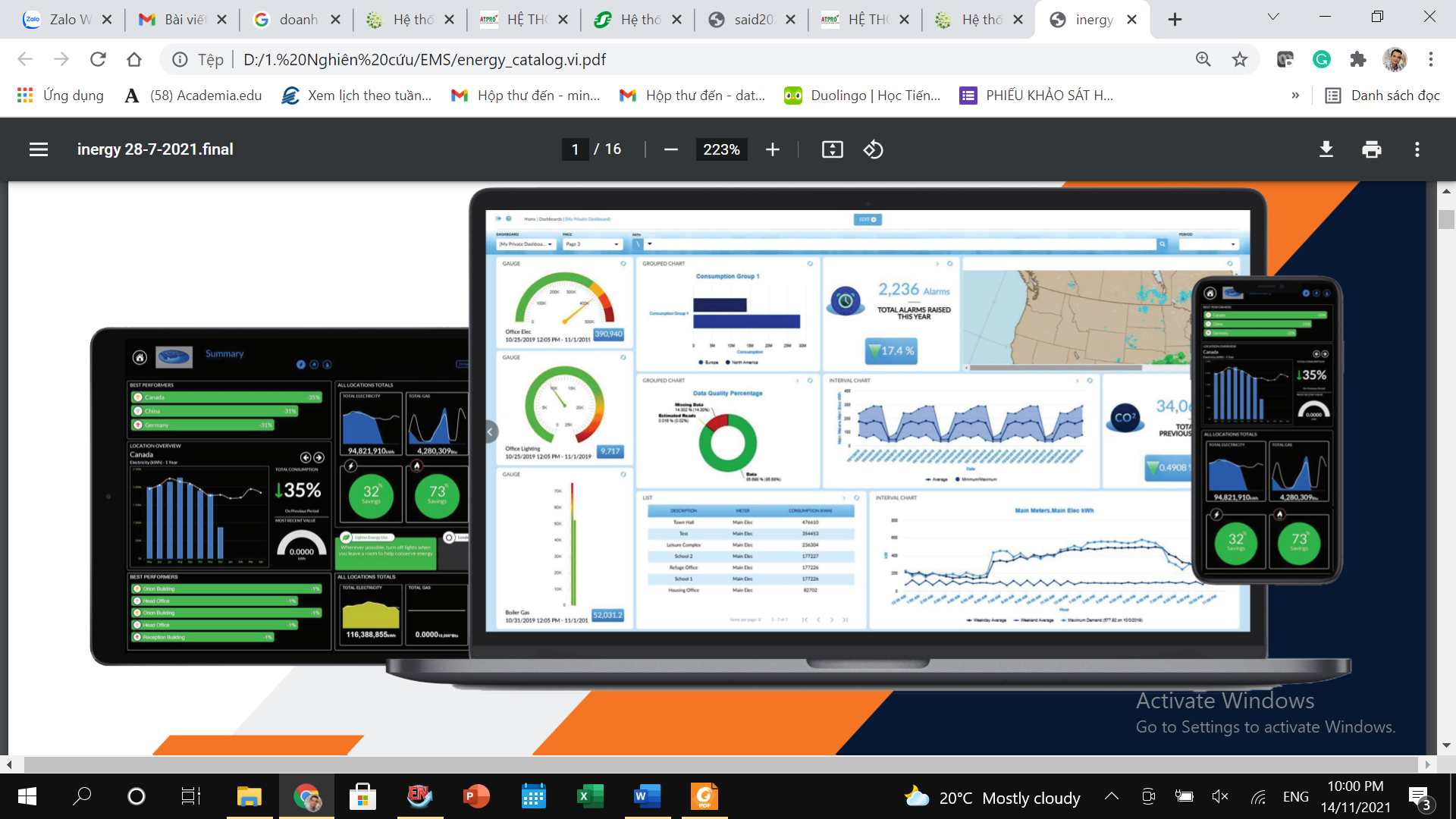The height and width of the screenshot is (819, 1456).
Task: Zoom out using the minus button
Action: point(670,149)
